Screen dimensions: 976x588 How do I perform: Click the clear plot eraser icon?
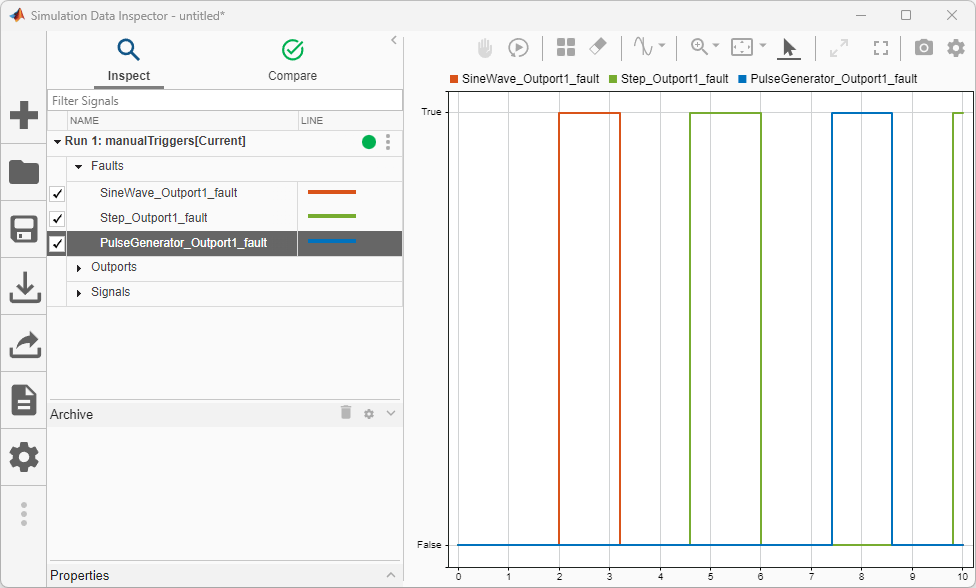pyautogui.click(x=598, y=47)
